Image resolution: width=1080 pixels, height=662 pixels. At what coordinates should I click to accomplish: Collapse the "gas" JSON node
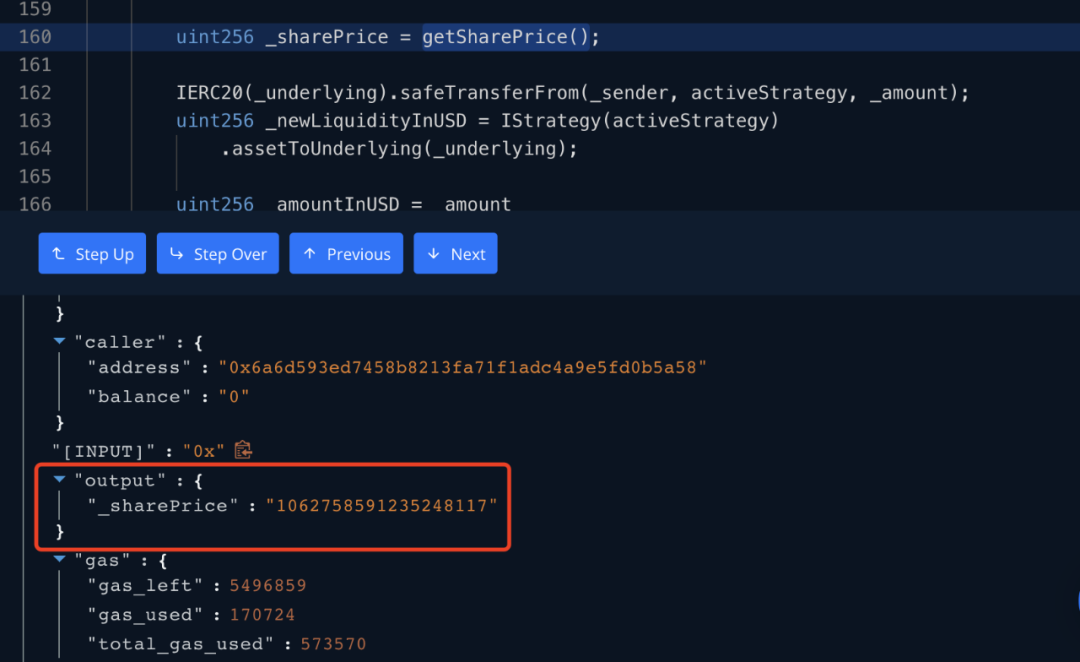pyautogui.click(x=60, y=560)
